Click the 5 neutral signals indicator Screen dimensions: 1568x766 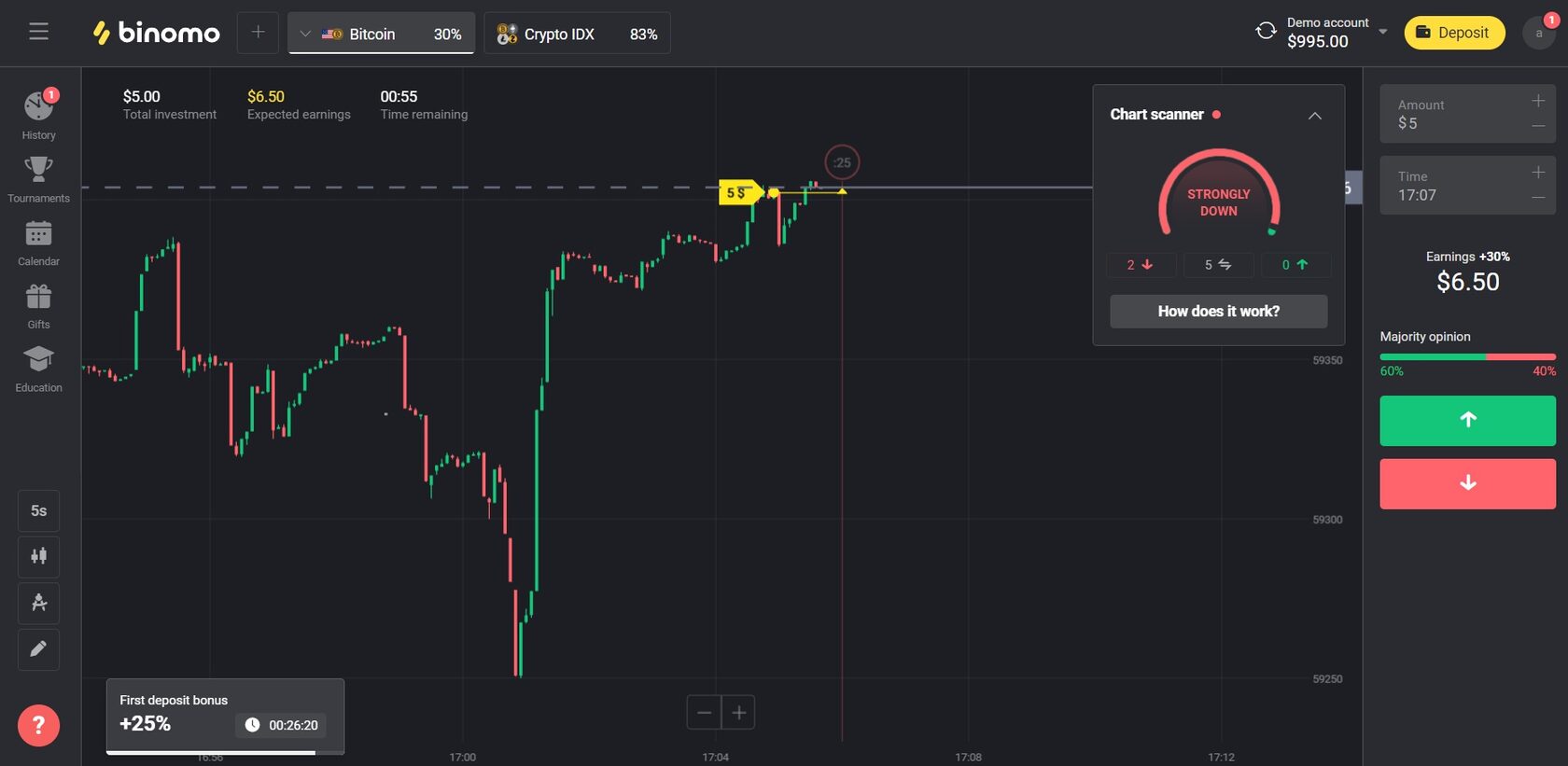[x=1217, y=265]
